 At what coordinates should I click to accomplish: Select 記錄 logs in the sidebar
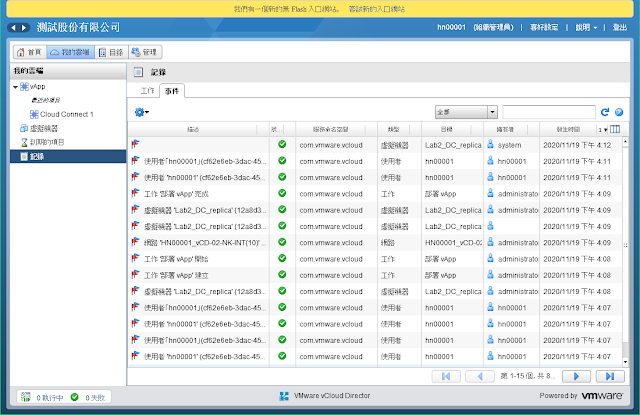[68, 156]
